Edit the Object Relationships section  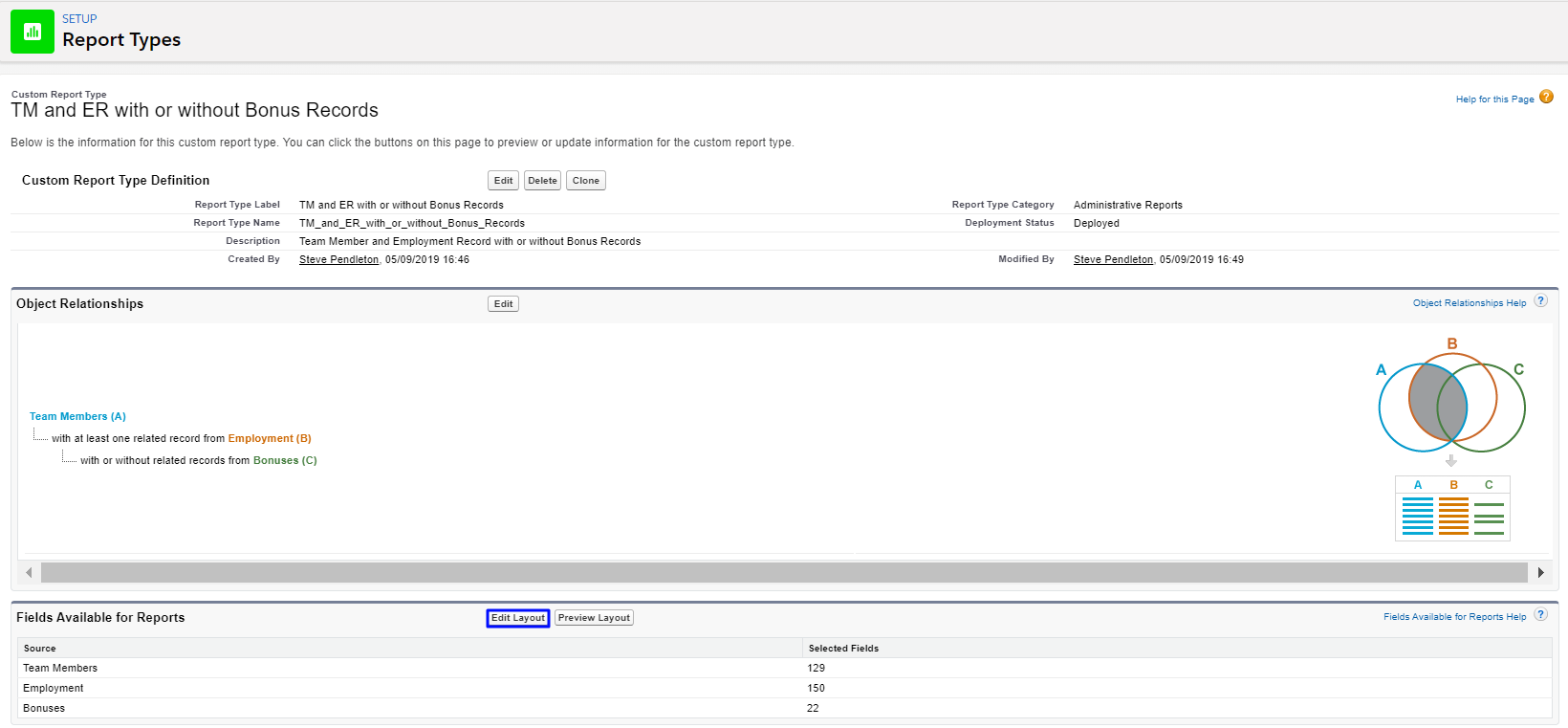[x=503, y=304]
